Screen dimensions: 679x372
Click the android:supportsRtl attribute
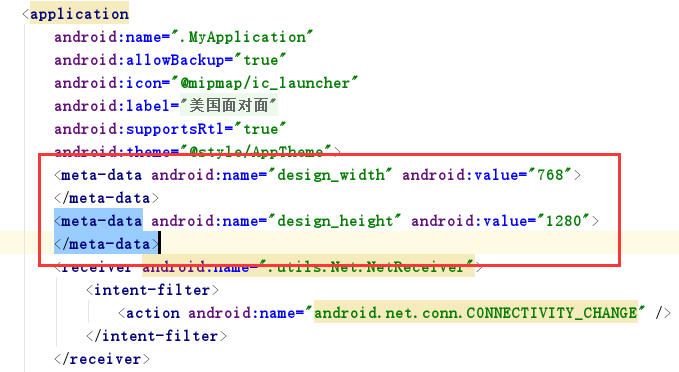pos(139,129)
